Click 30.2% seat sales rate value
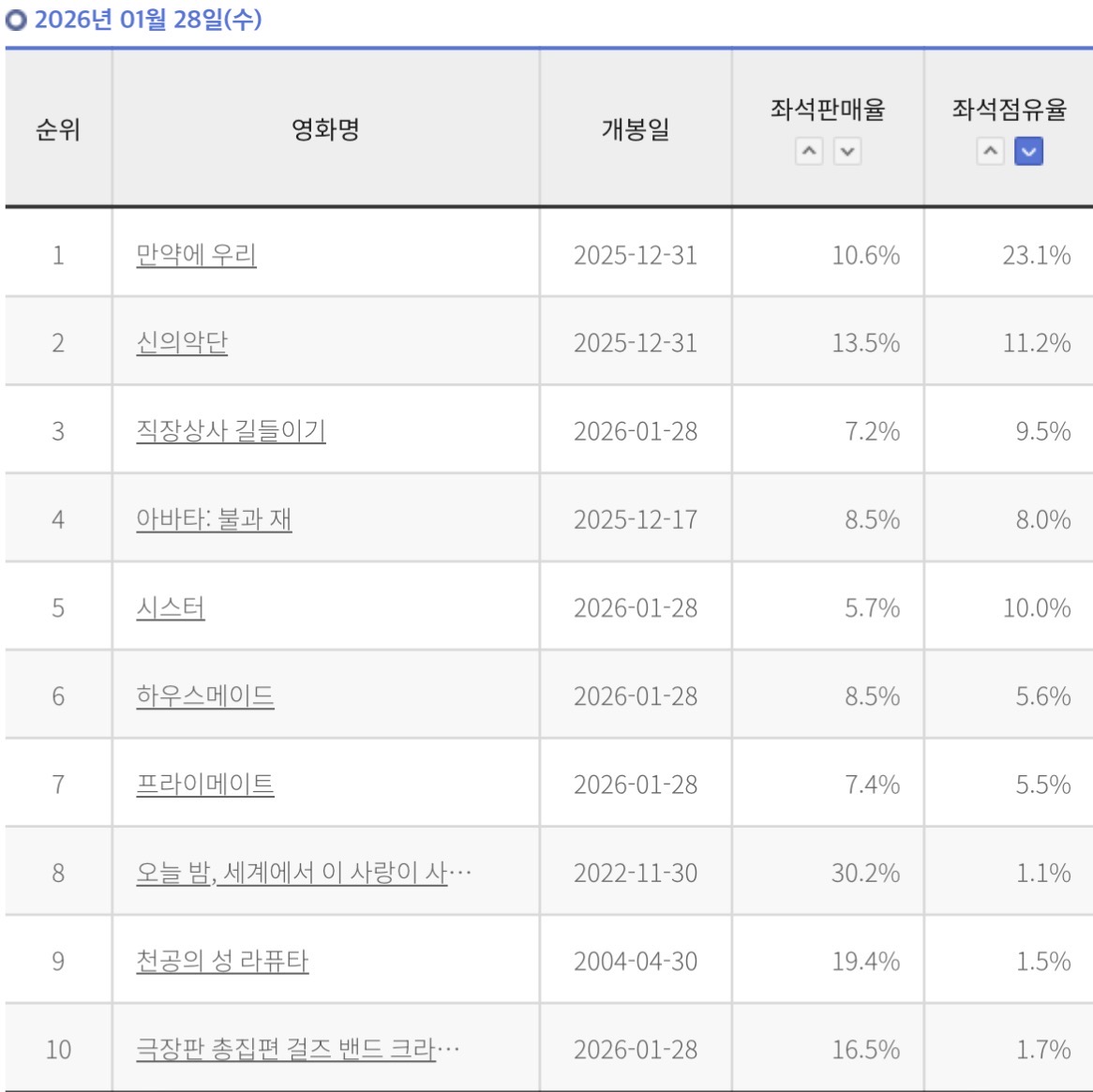 click(865, 873)
